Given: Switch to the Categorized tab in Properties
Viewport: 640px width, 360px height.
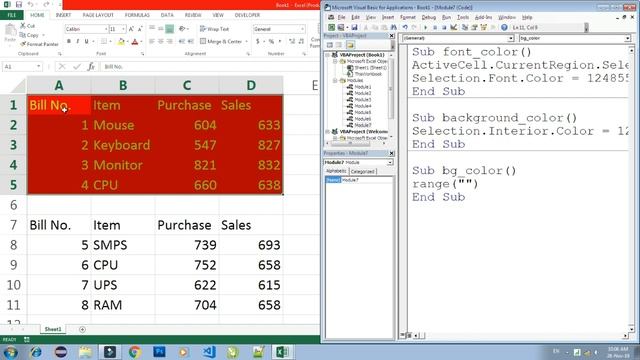Looking at the screenshot, I should click(x=362, y=171).
